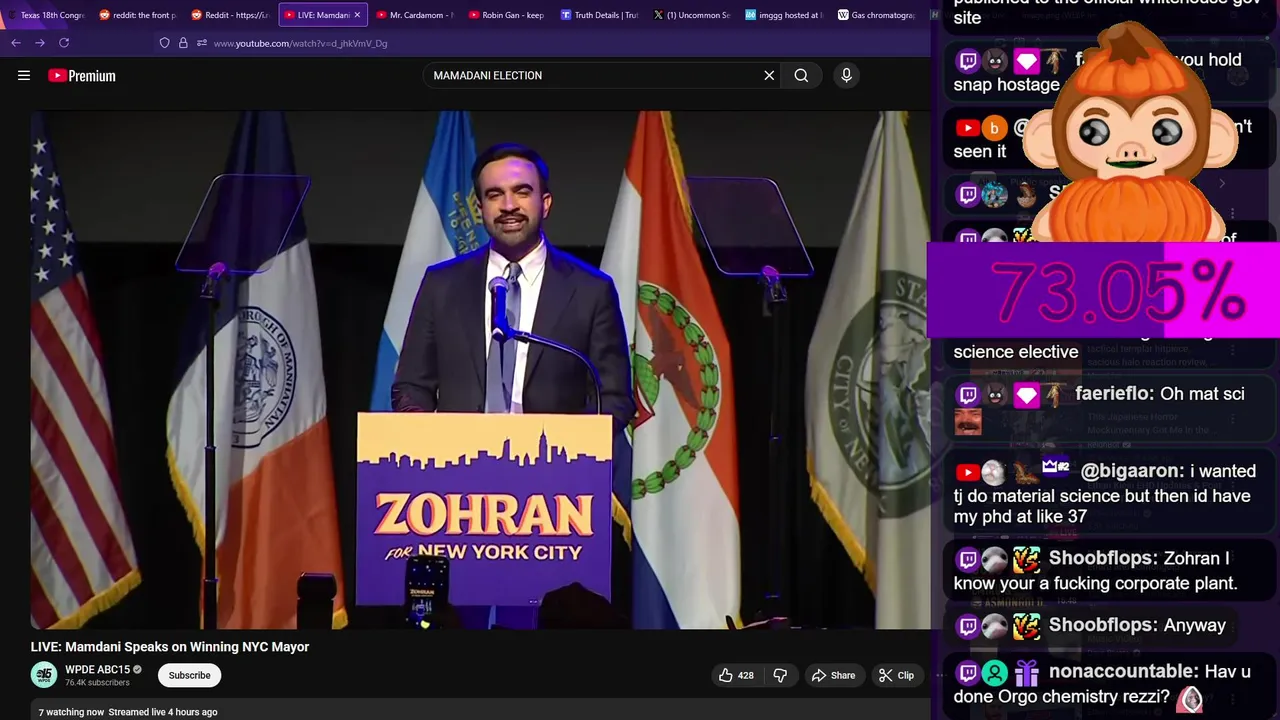Screen dimensions: 1280x720
Task: Open site permissions icon in address bar
Action: [x=201, y=43]
